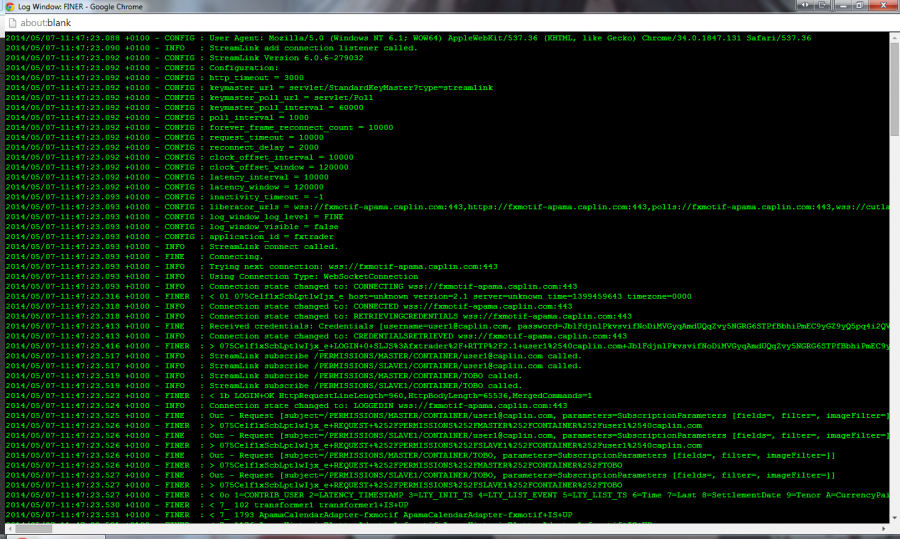Click 'request_timeout = 10000' entry
The image size is (900, 539).
pos(164,137)
